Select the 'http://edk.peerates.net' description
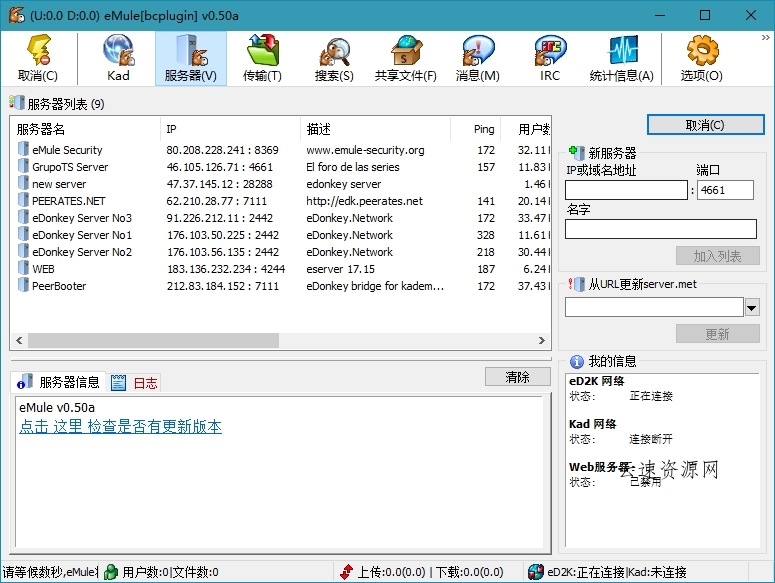The width and height of the screenshot is (775, 583). [x=364, y=201]
